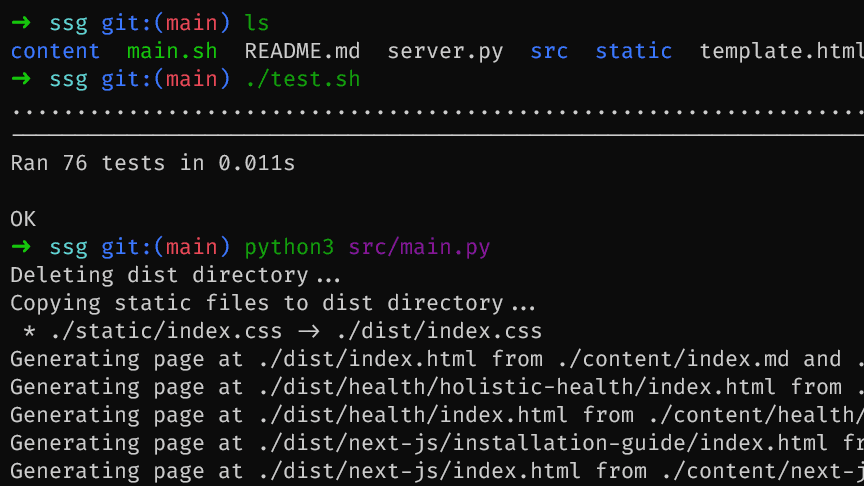Click the ./test.sh command text

(x=302, y=79)
